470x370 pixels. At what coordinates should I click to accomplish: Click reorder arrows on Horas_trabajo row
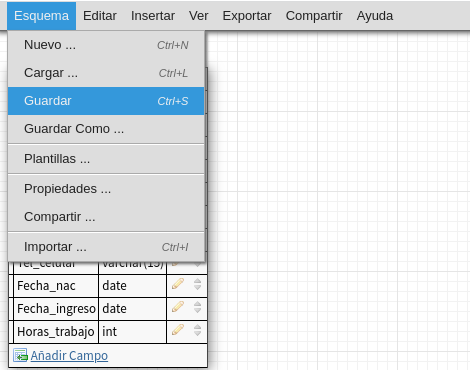(x=197, y=330)
